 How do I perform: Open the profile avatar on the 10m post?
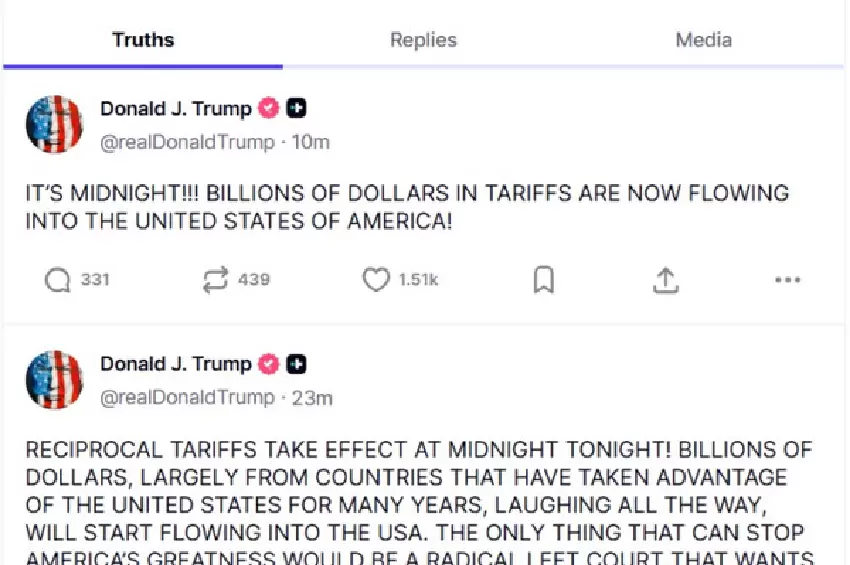tap(54, 124)
